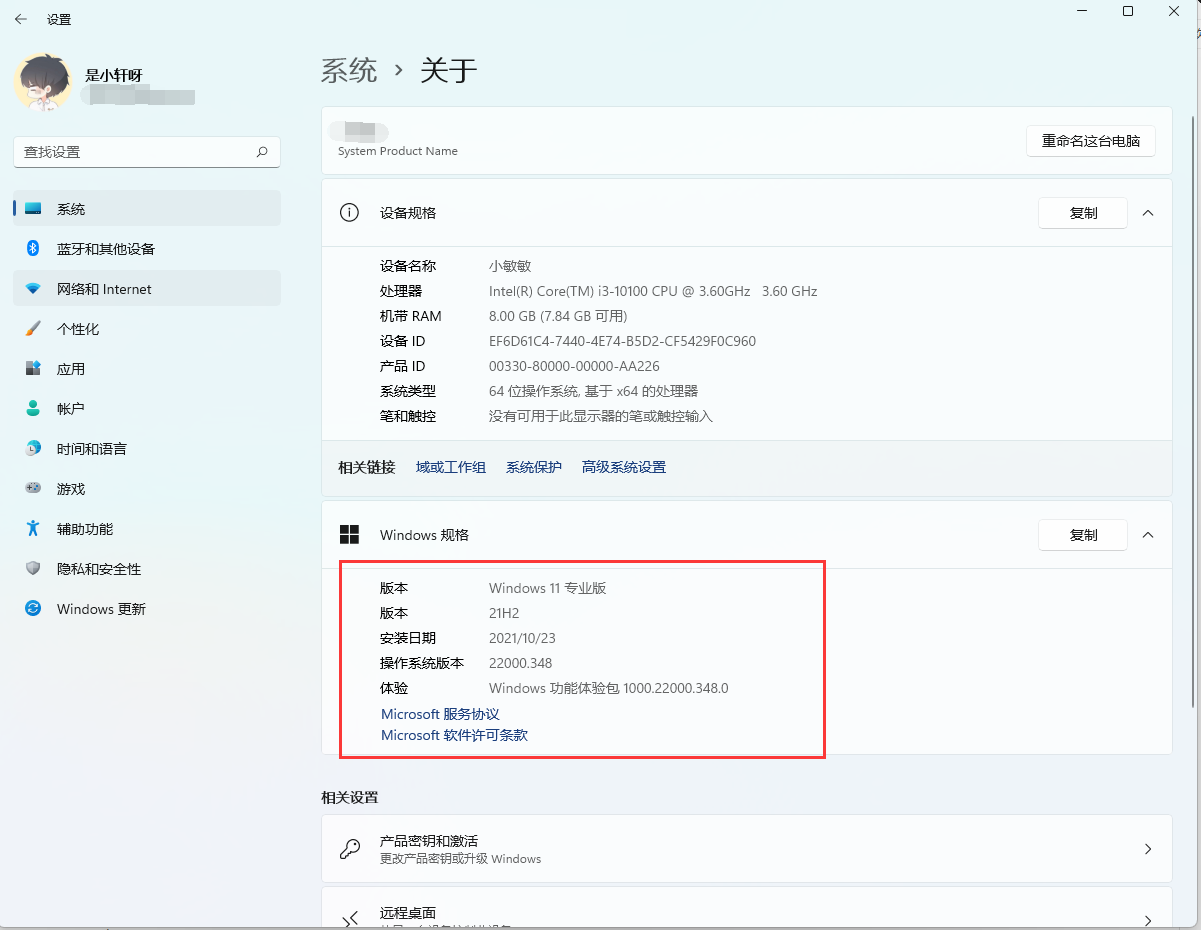Copy device specifications with the 复制 button
The width and height of the screenshot is (1201, 930).
coord(1082,212)
